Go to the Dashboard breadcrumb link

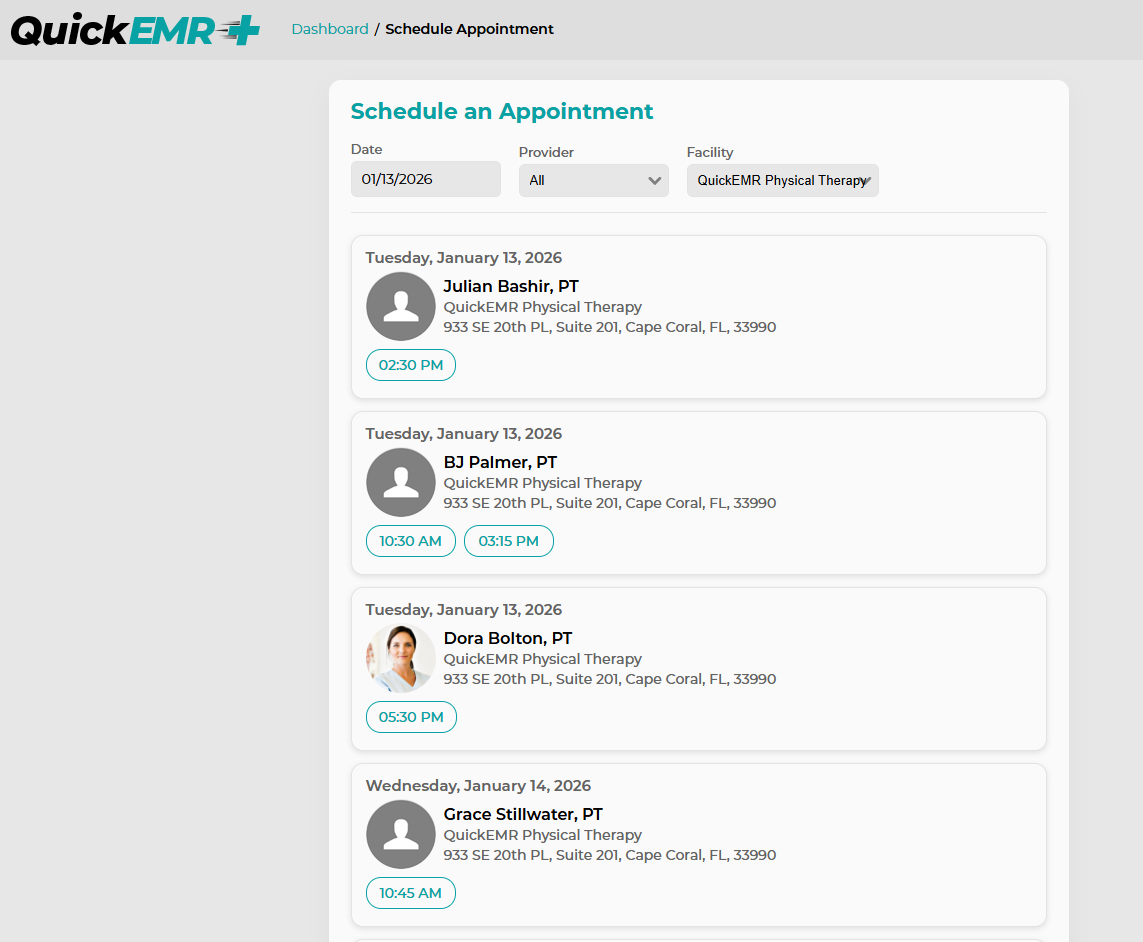click(329, 29)
